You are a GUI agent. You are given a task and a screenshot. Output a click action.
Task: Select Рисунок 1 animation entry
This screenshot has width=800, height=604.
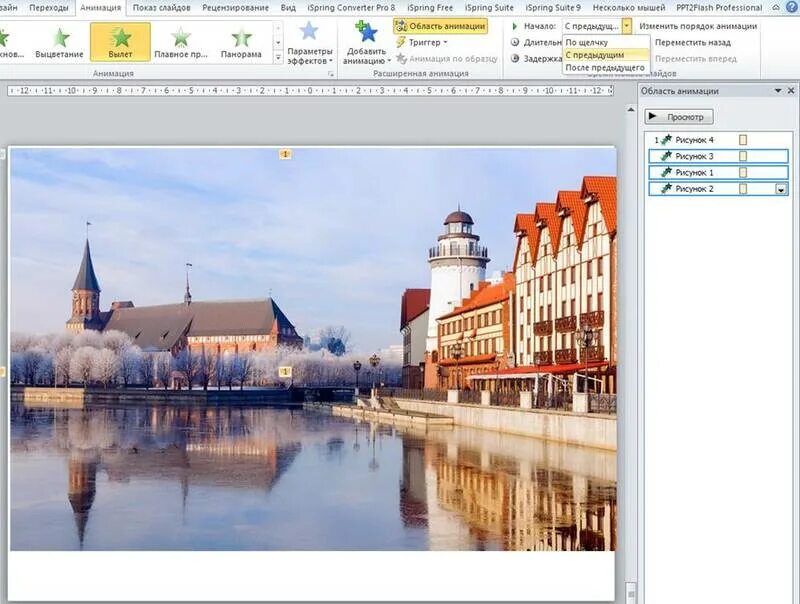718,172
